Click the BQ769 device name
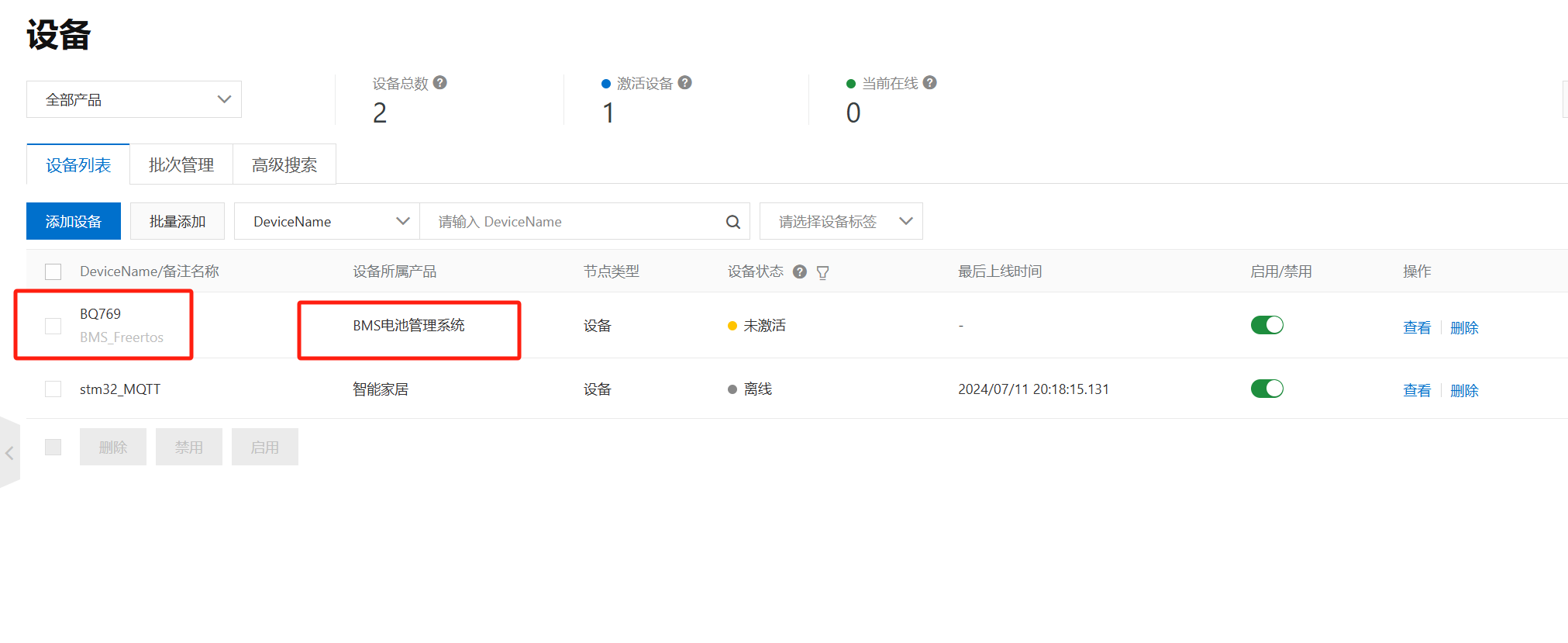Screen dimensions: 1568x643 click(100, 313)
